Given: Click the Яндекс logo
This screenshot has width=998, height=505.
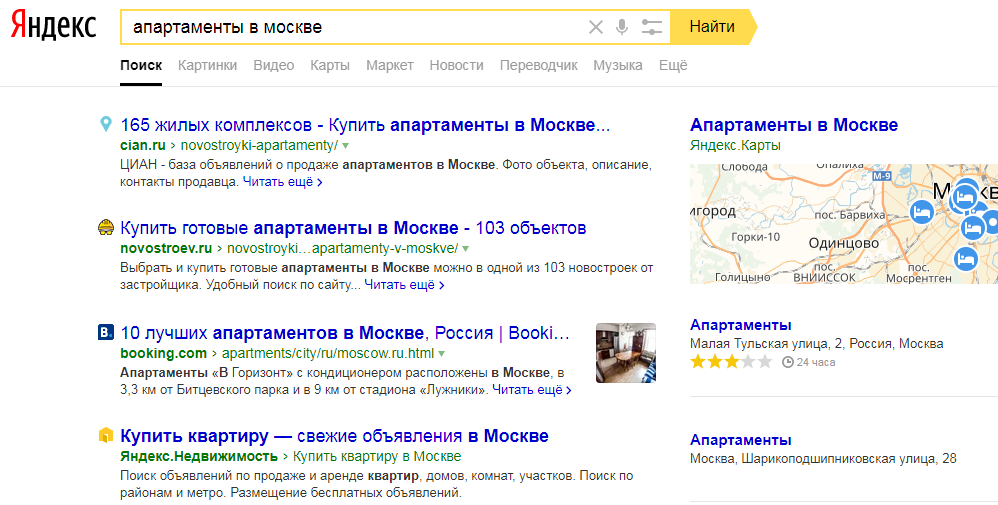Looking at the screenshot, I should 53,27.
